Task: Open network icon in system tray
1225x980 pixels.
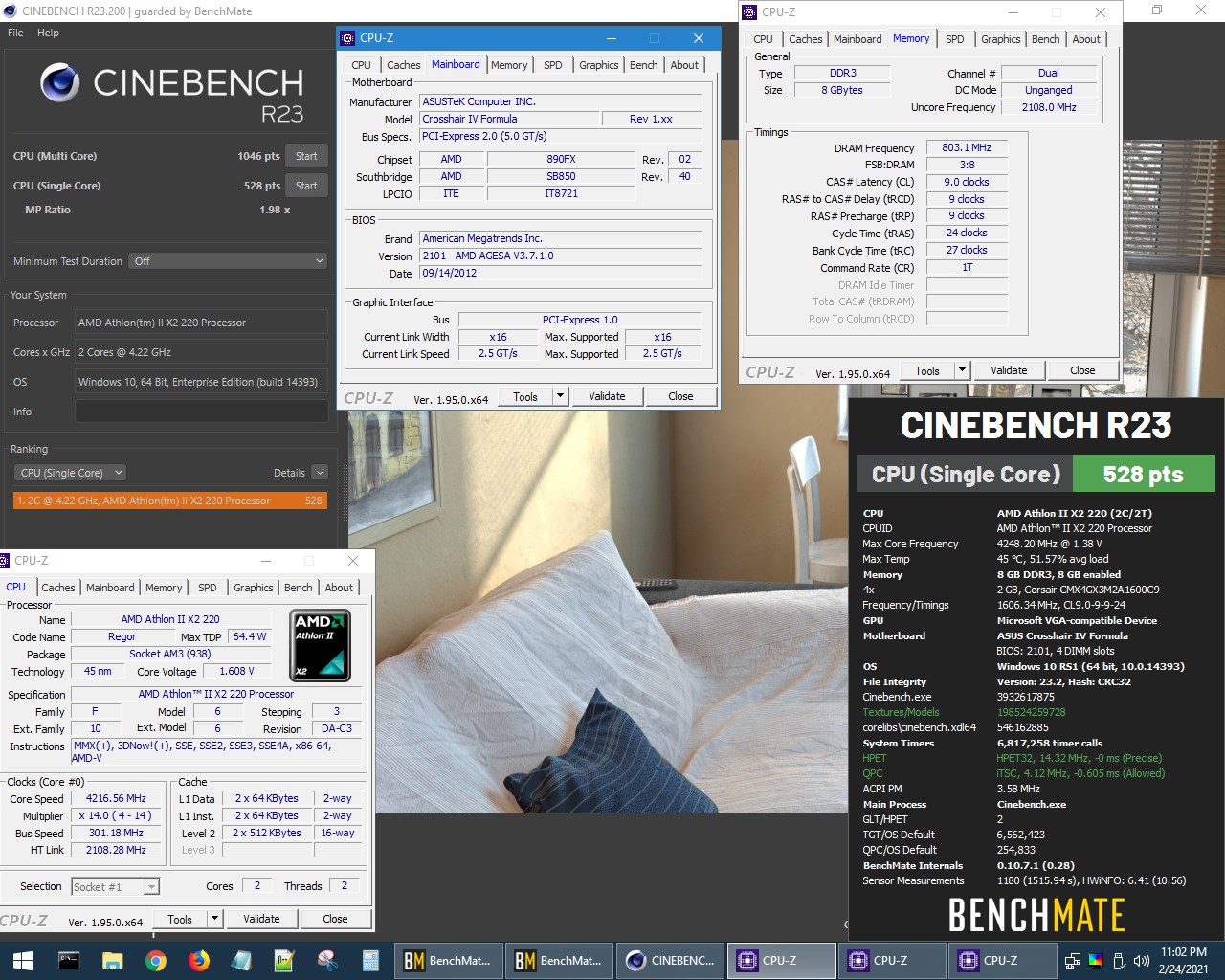Action: point(1073,960)
